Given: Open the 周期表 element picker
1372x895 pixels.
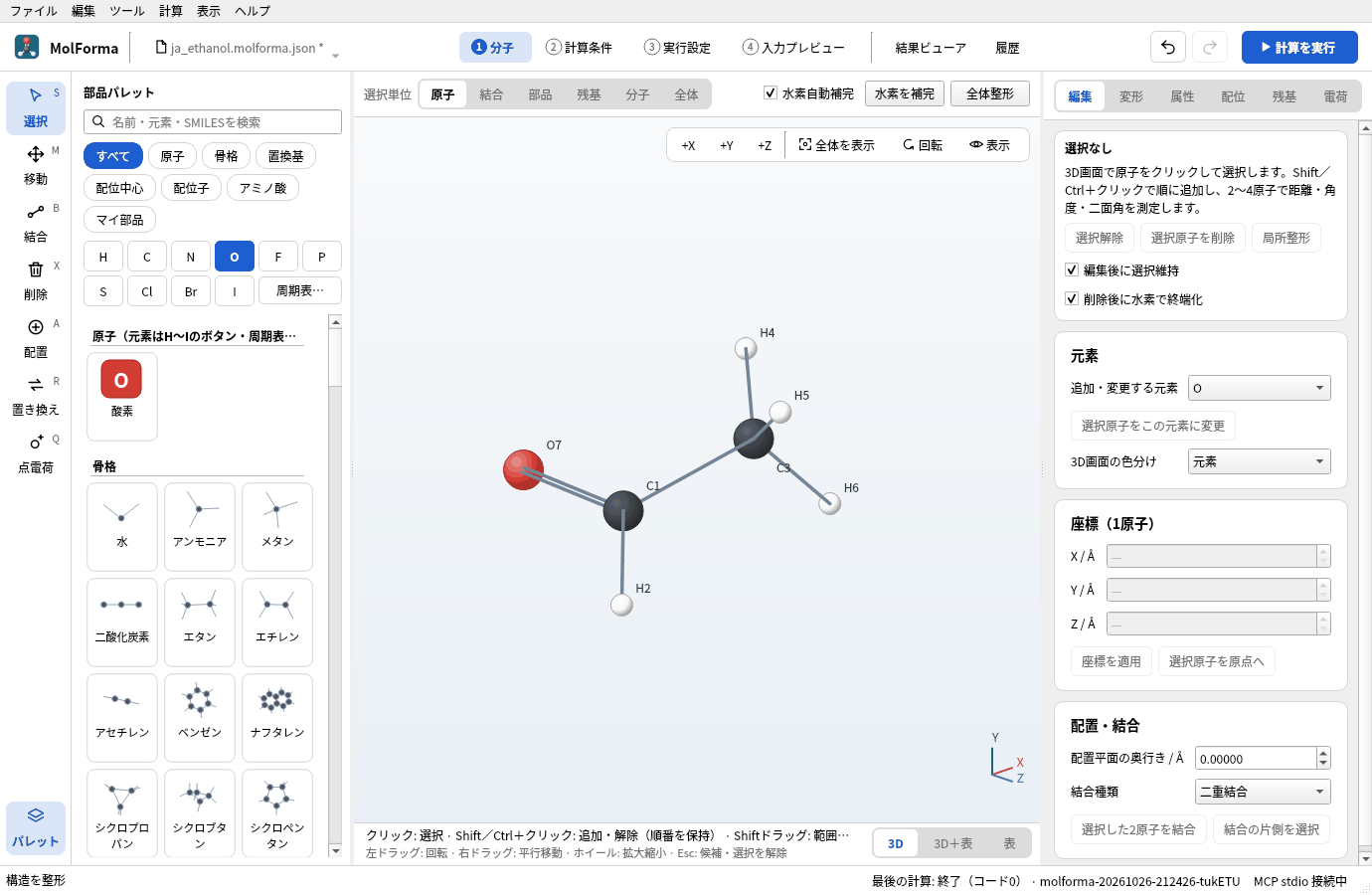Looking at the screenshot, I should pos(300,291).
